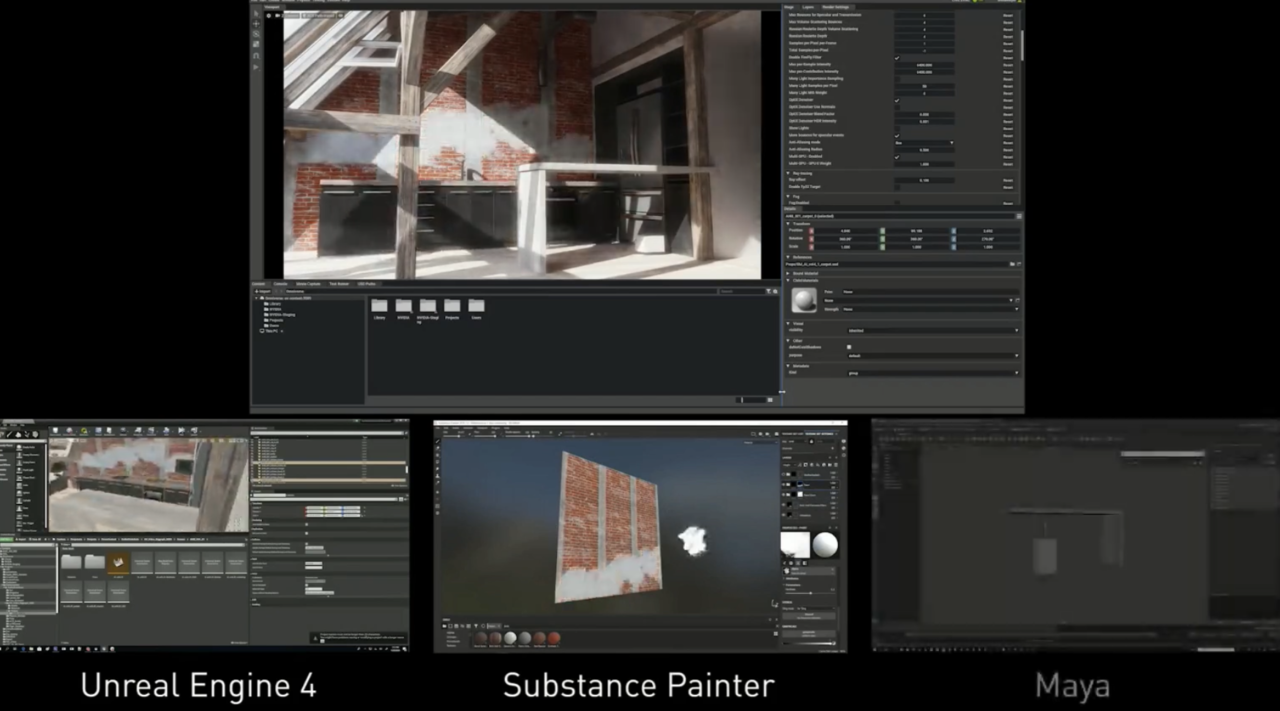The height and width of the screenshot is (711, 1280).
Task: Open the visibility dropdown set to inherited
Action: (x=932, y=330)
